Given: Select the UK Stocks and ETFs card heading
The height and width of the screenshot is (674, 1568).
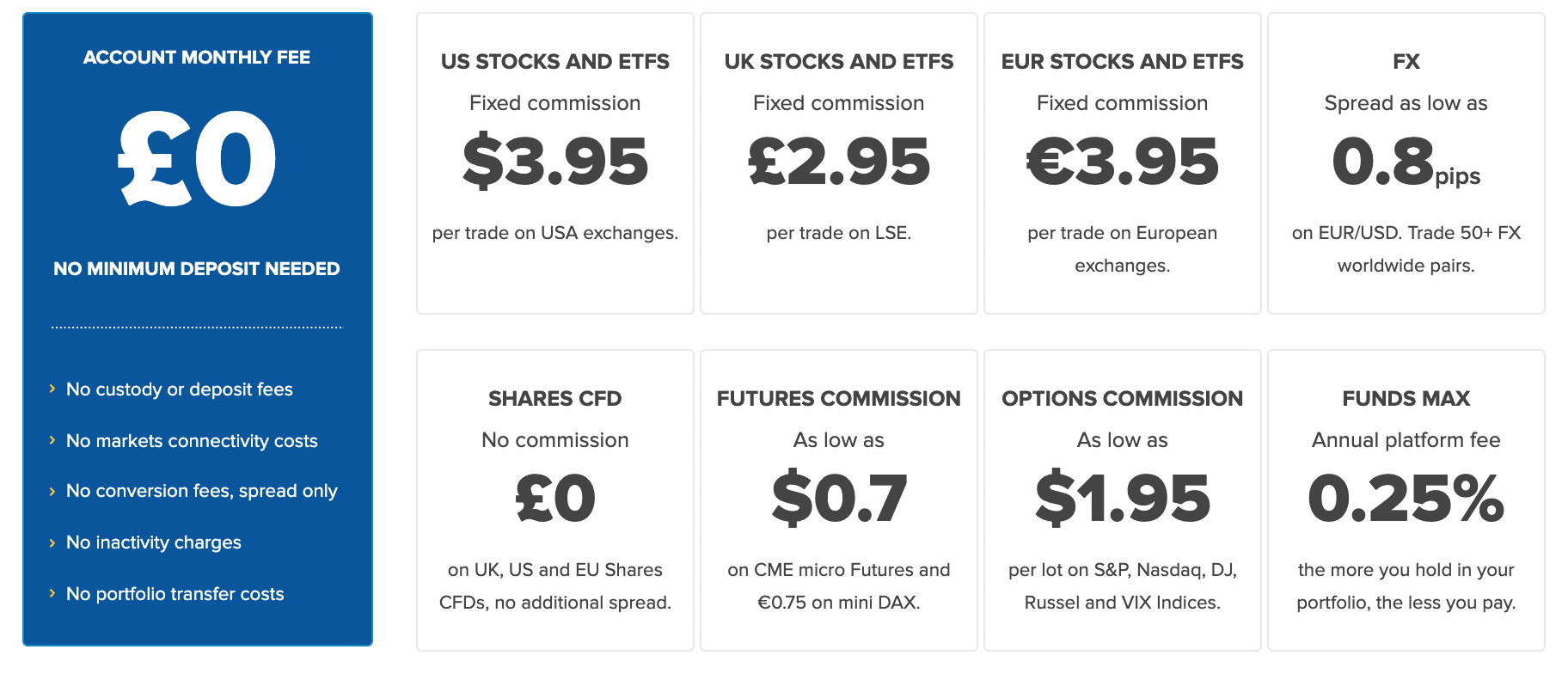Looking at the screenshot, I should pos(839,62).
